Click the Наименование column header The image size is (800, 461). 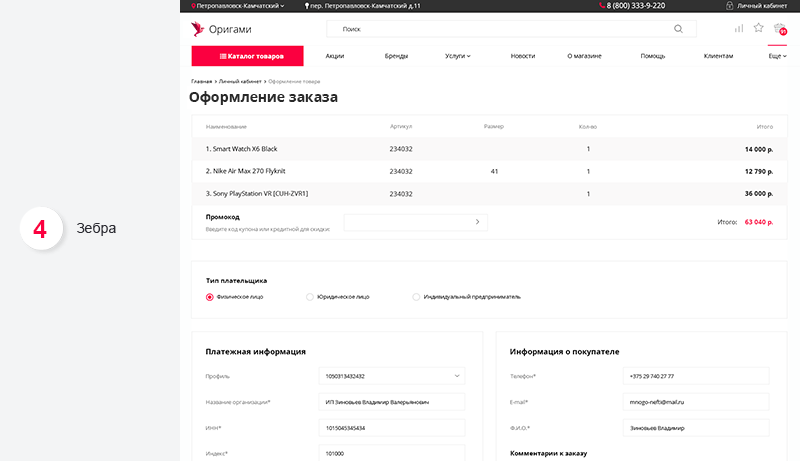point(226,126)
